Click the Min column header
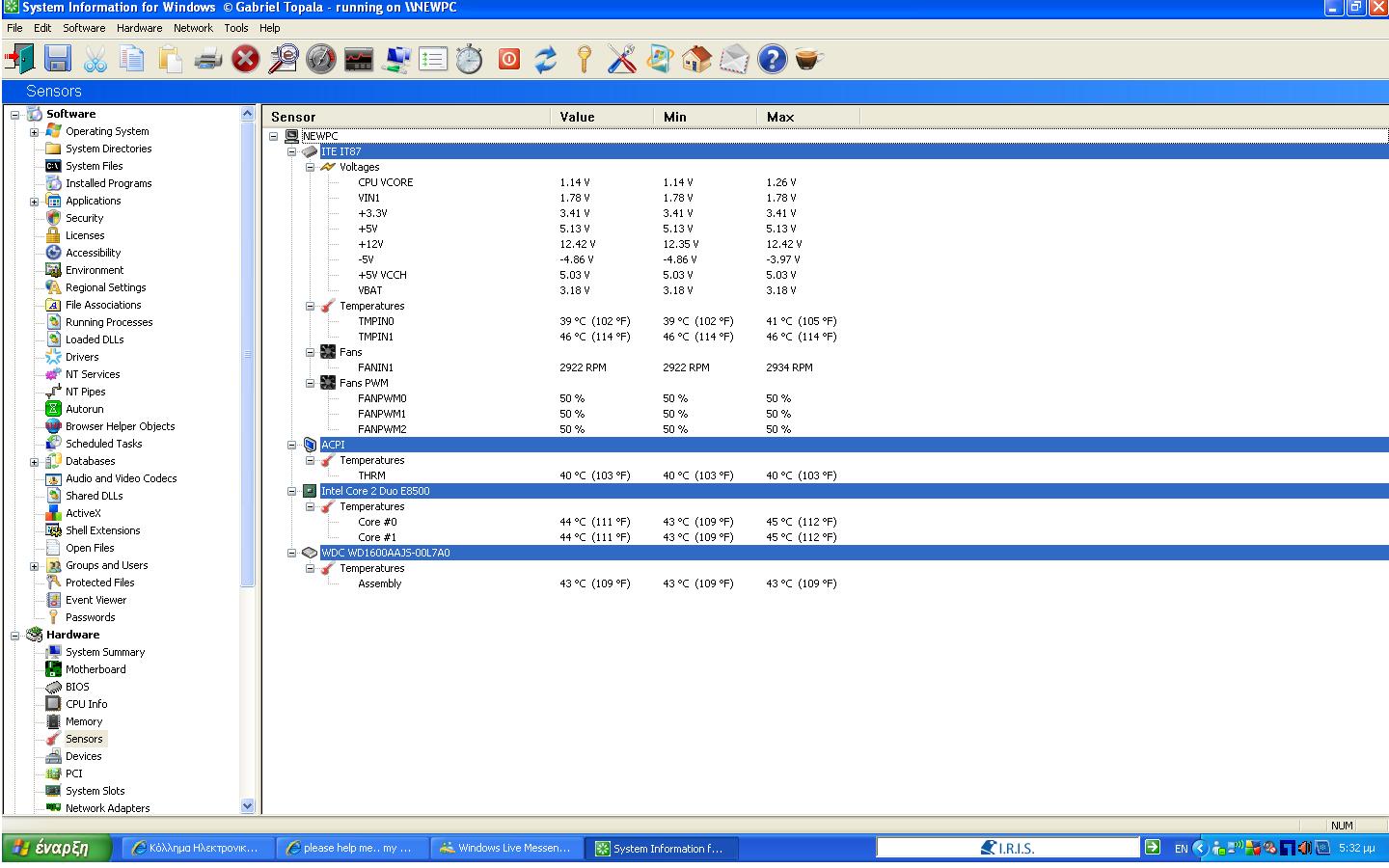The image size is (1389, 868). [x=705, y=117]
